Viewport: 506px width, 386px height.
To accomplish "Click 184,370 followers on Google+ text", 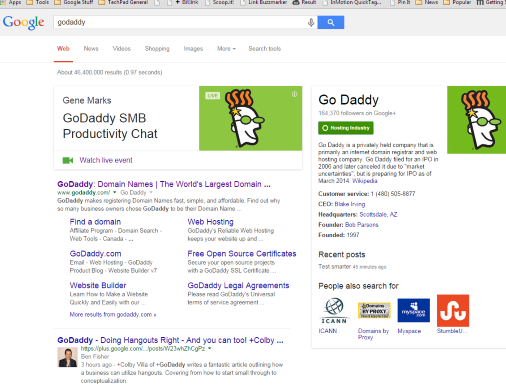I will (357, 113).
